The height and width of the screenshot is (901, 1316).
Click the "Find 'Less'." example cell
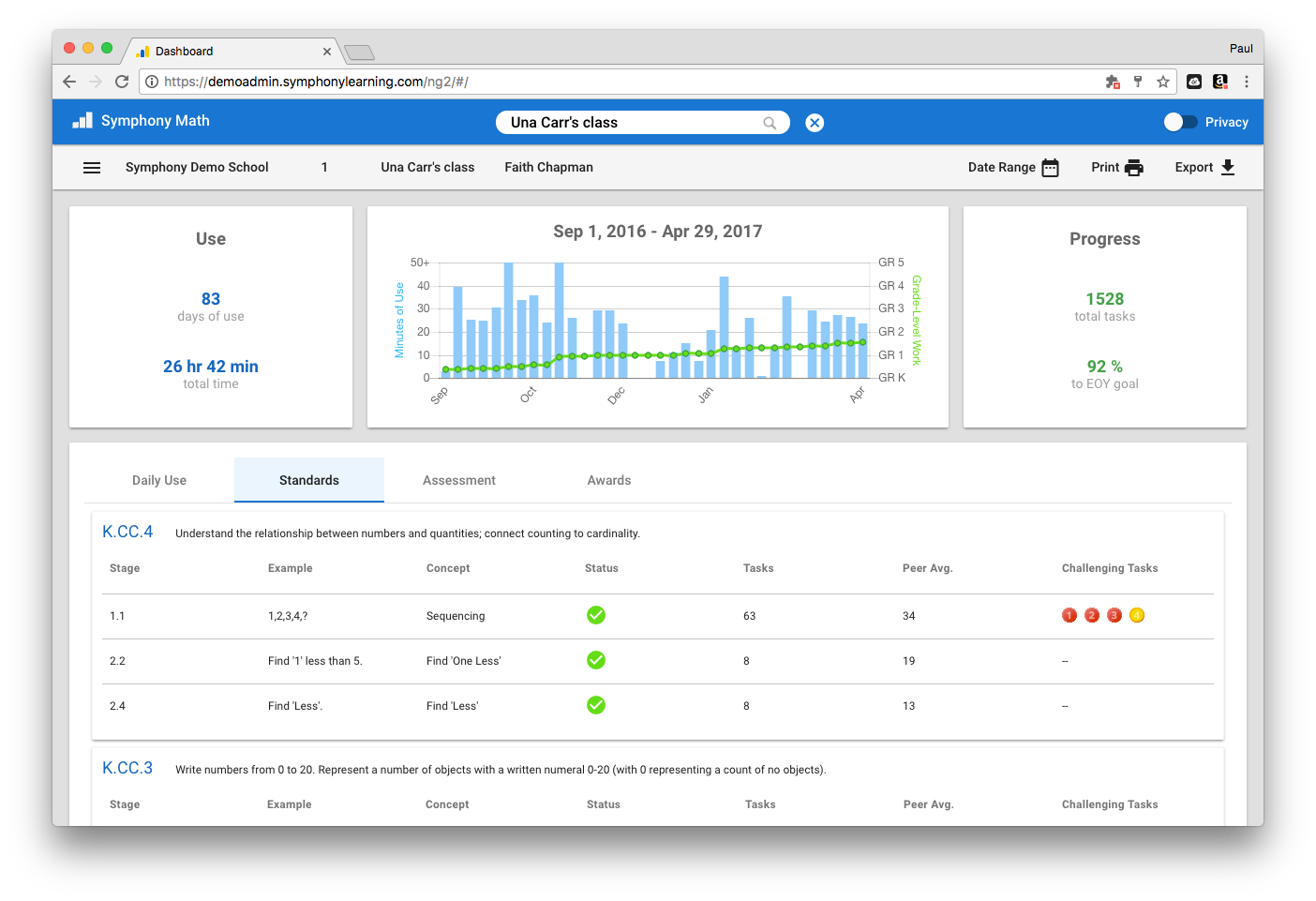295,706
